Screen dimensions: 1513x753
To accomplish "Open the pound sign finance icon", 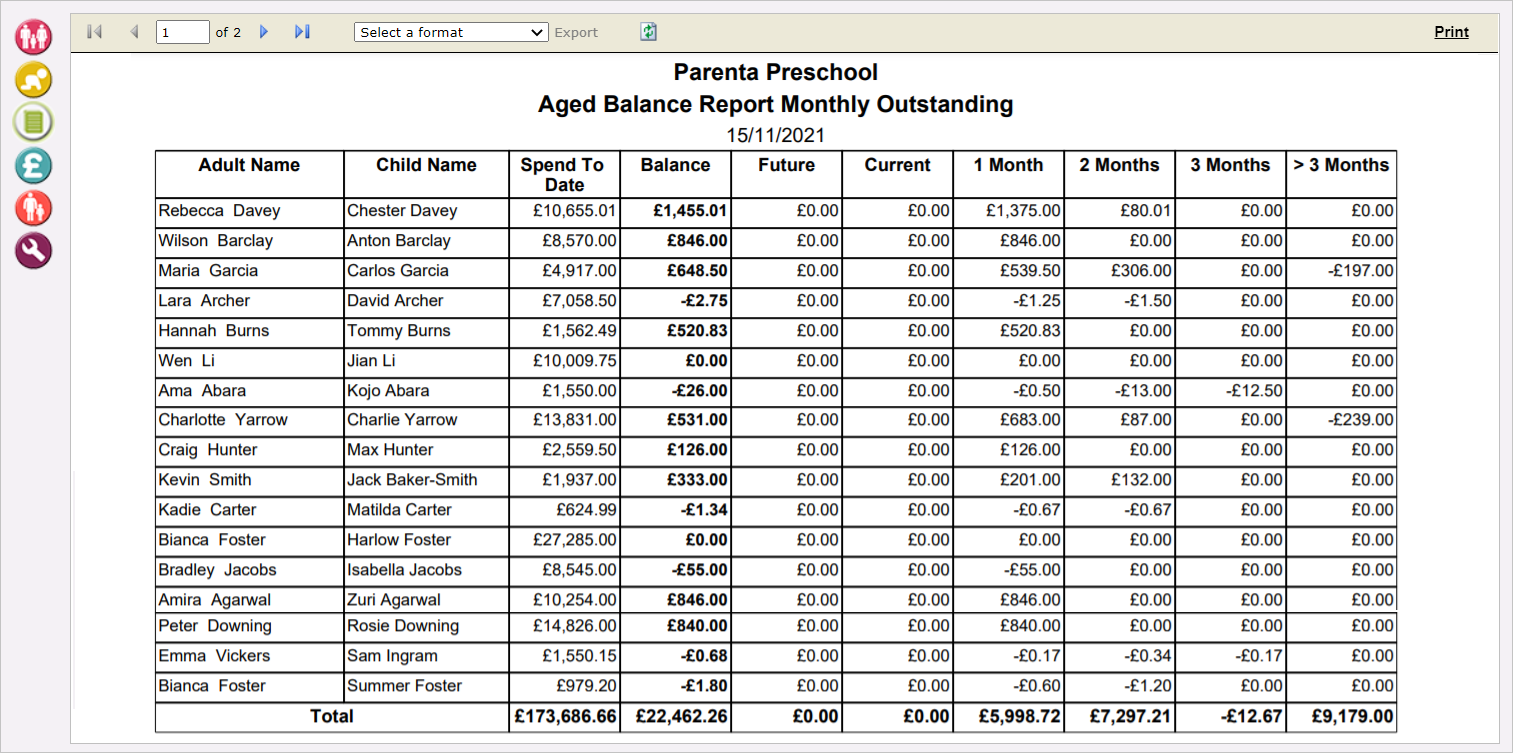I will tap(33, 165).
